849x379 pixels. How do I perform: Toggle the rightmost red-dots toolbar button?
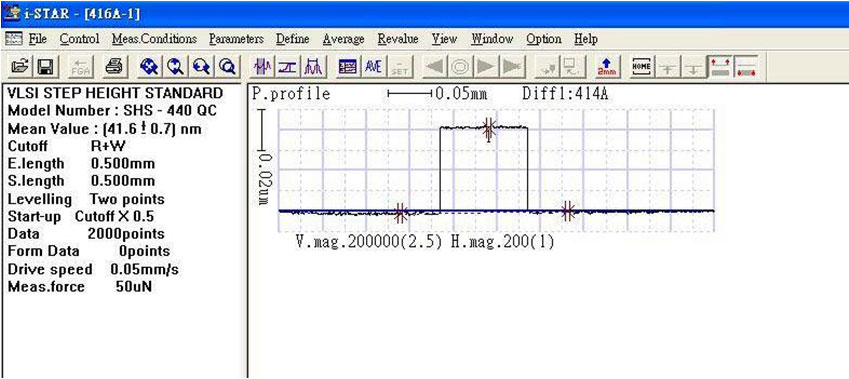746,67
